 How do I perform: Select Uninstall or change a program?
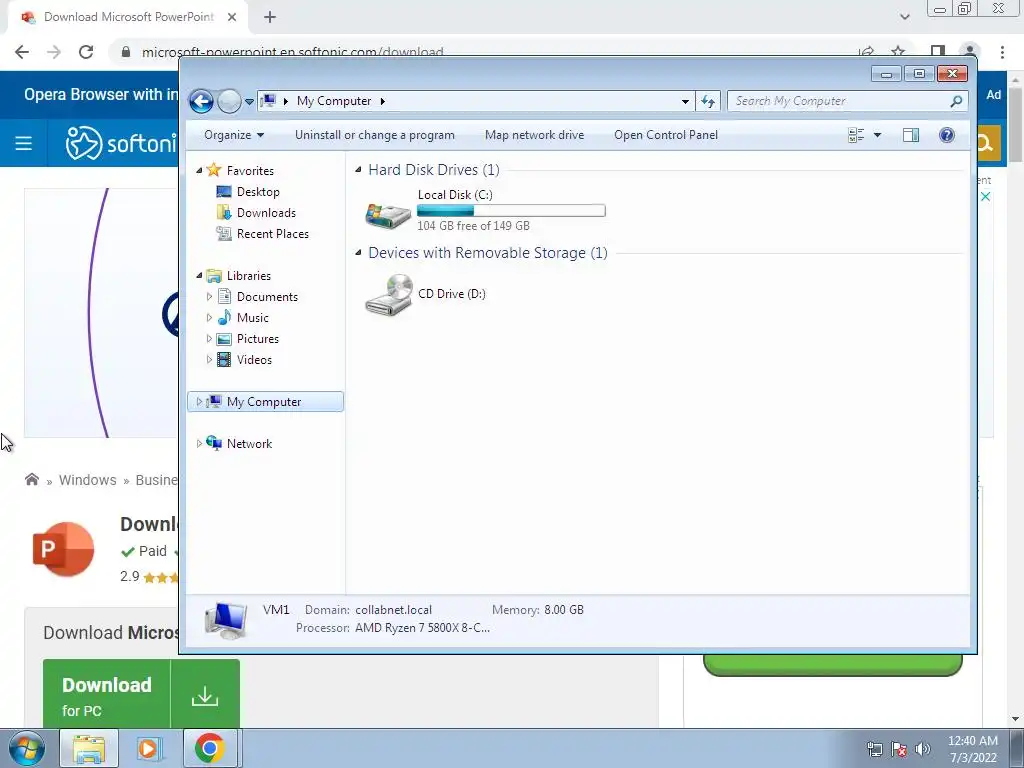click(x=375, y=135)
